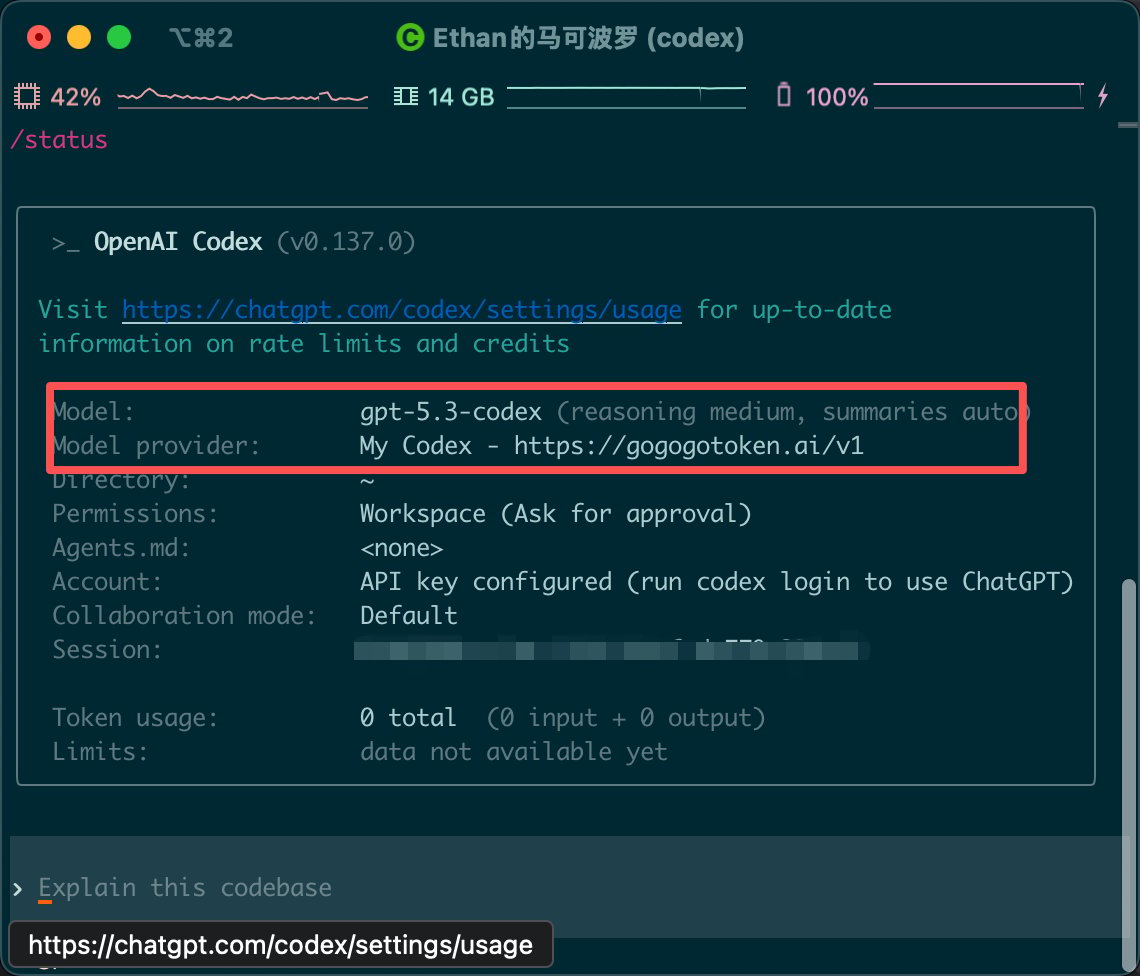Click the yellow minimize window button

pyautogui.click(x=79, y=37)
